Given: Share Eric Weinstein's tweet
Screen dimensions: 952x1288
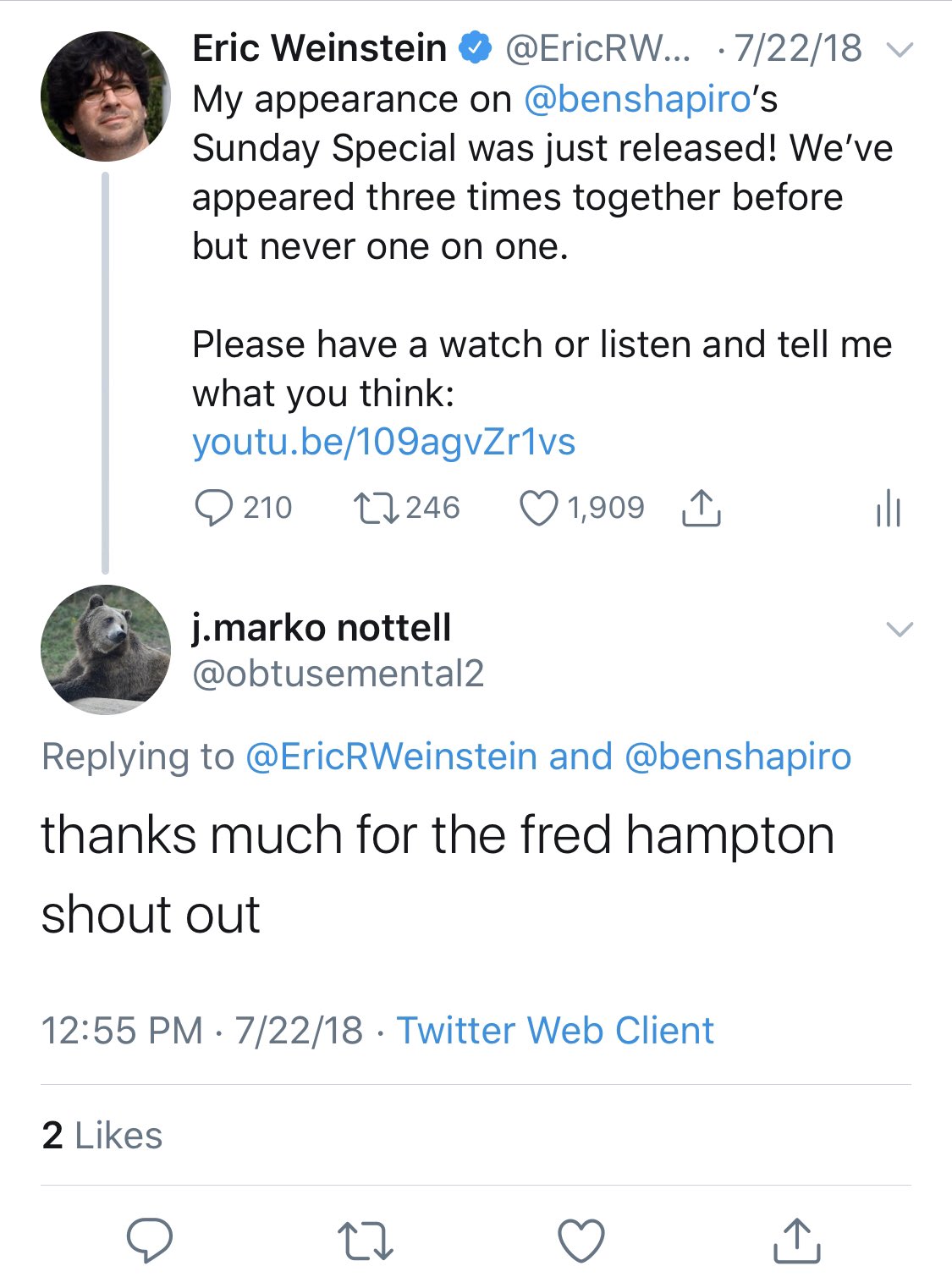Looking at the screenshot, I should tap(701, 508).
